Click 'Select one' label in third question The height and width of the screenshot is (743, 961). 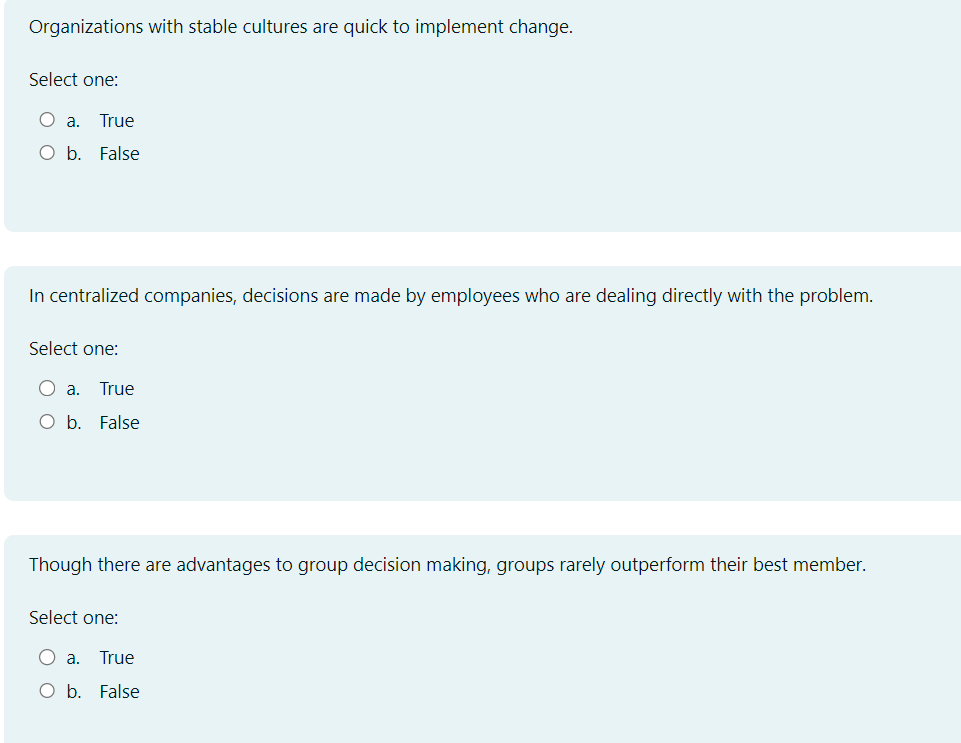pyautogui.click(x=73, y=617)
